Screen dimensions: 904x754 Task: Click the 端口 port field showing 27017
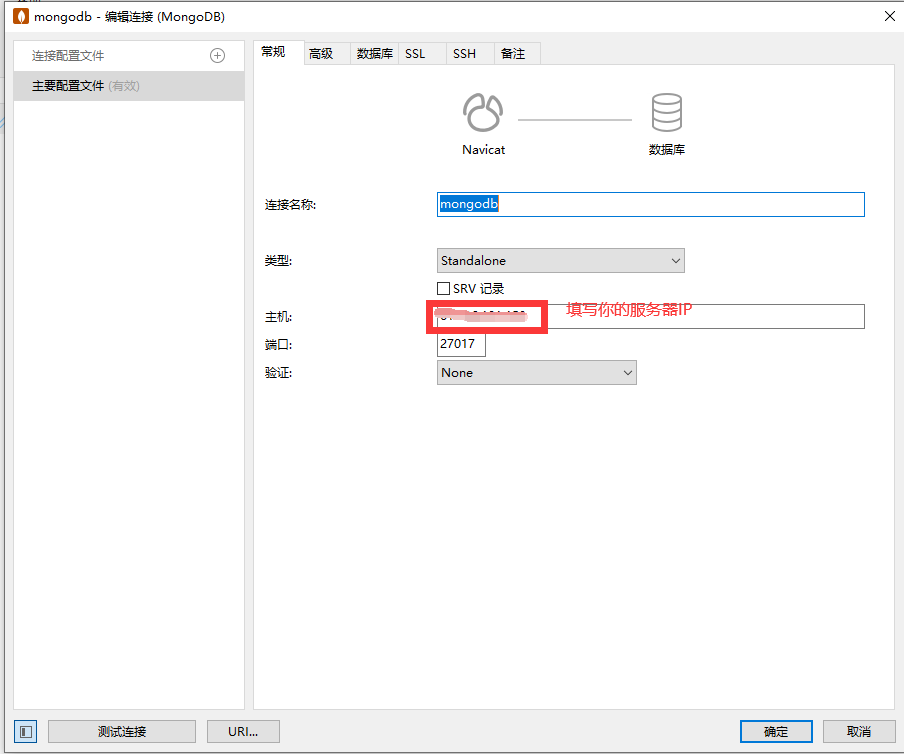coord(461,344)
